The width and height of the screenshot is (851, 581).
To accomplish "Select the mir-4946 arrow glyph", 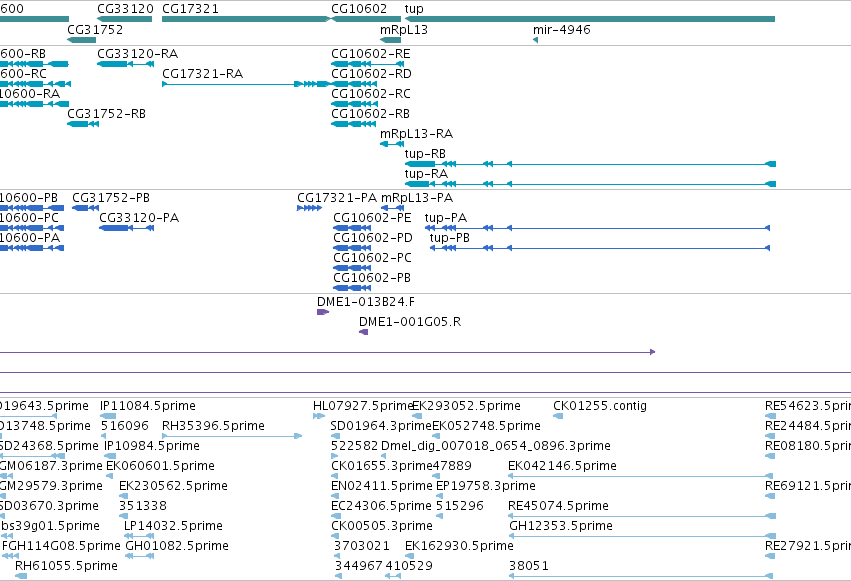I will point(536,40).
